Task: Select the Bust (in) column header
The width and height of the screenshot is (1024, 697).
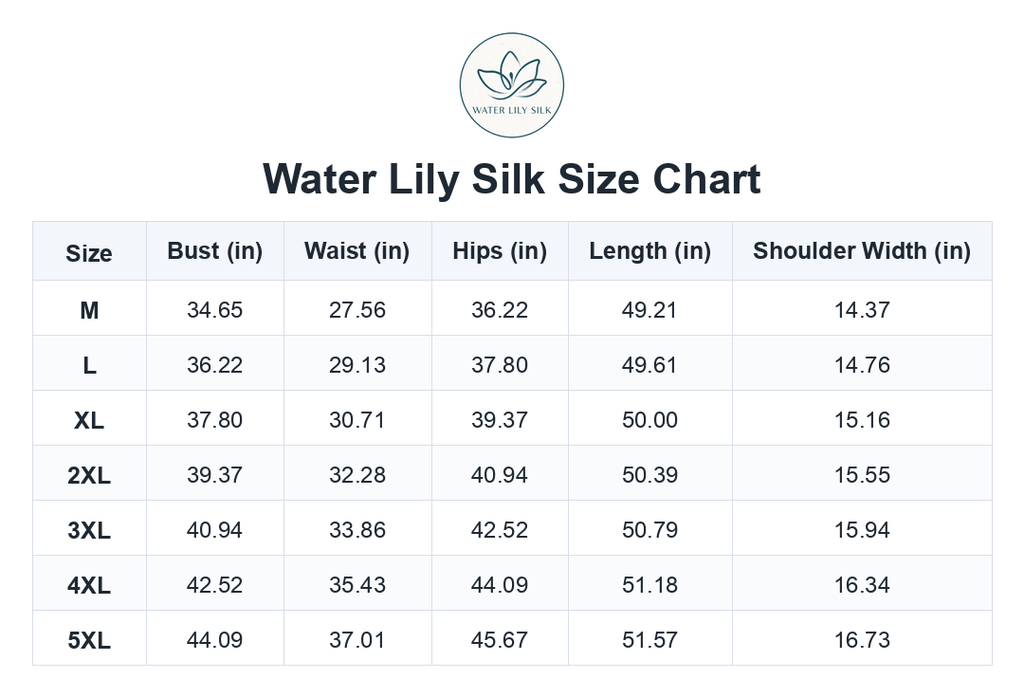Action: tap(215, 251)
